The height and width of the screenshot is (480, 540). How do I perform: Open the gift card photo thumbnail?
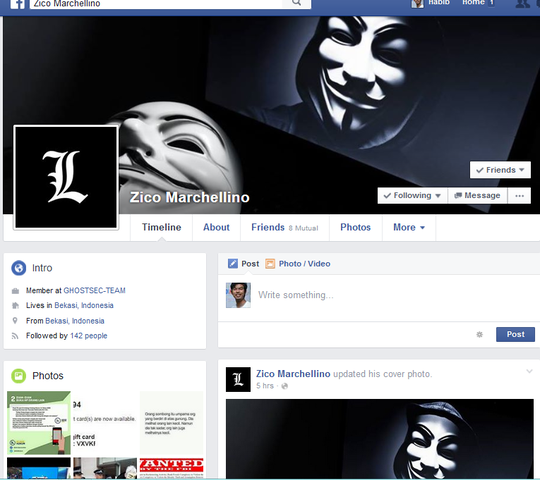[105, 423]
